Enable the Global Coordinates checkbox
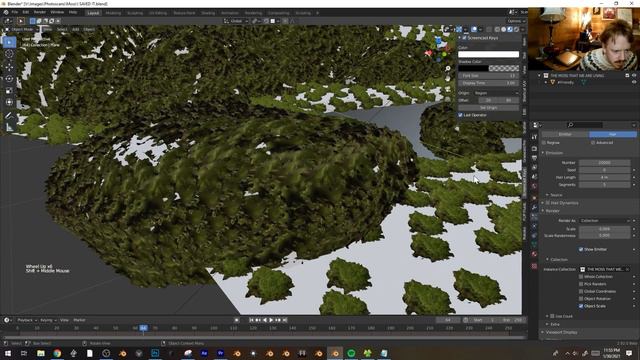The width and height of the screenshot is (640, 360). (581, 291)
